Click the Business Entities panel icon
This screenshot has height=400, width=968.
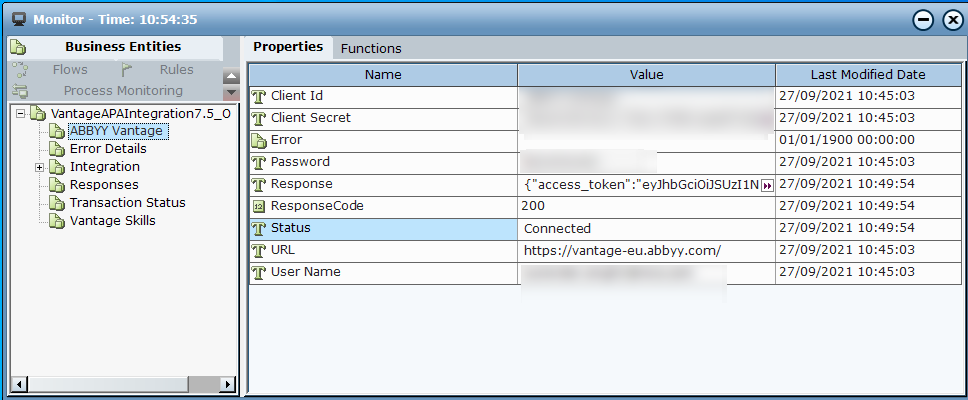pyautogui.click(x=19, y=47)
